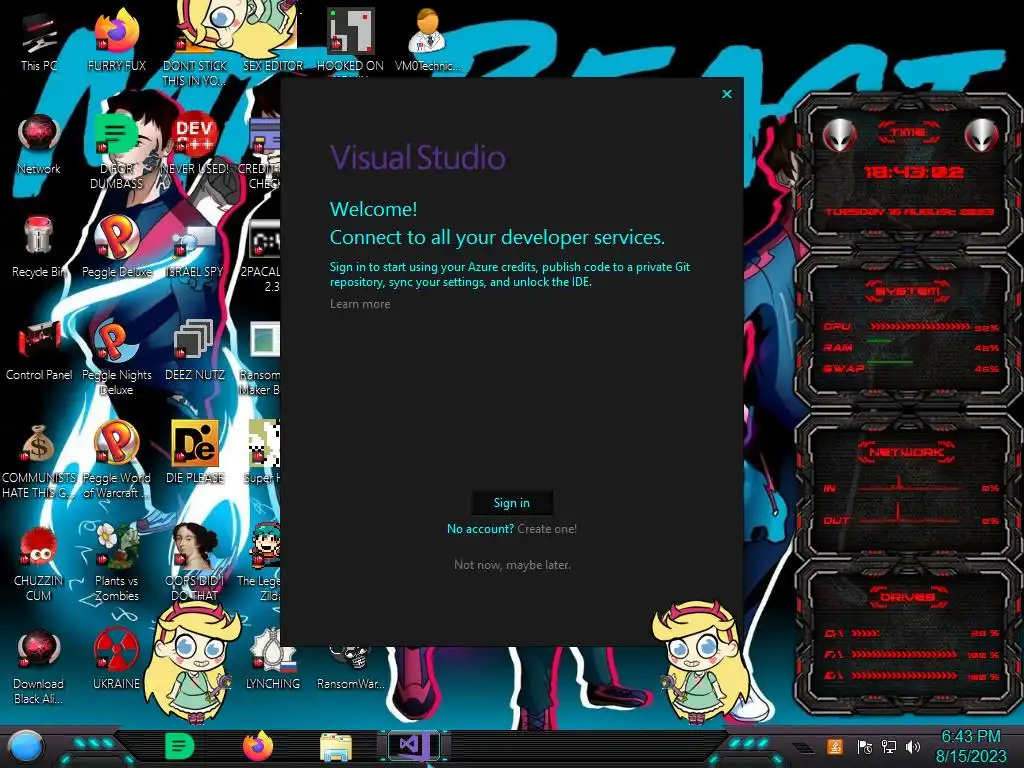Click the Start orb button
Image resolution: width=1024 pixels, height=768 pixels.
pos(26,746)
